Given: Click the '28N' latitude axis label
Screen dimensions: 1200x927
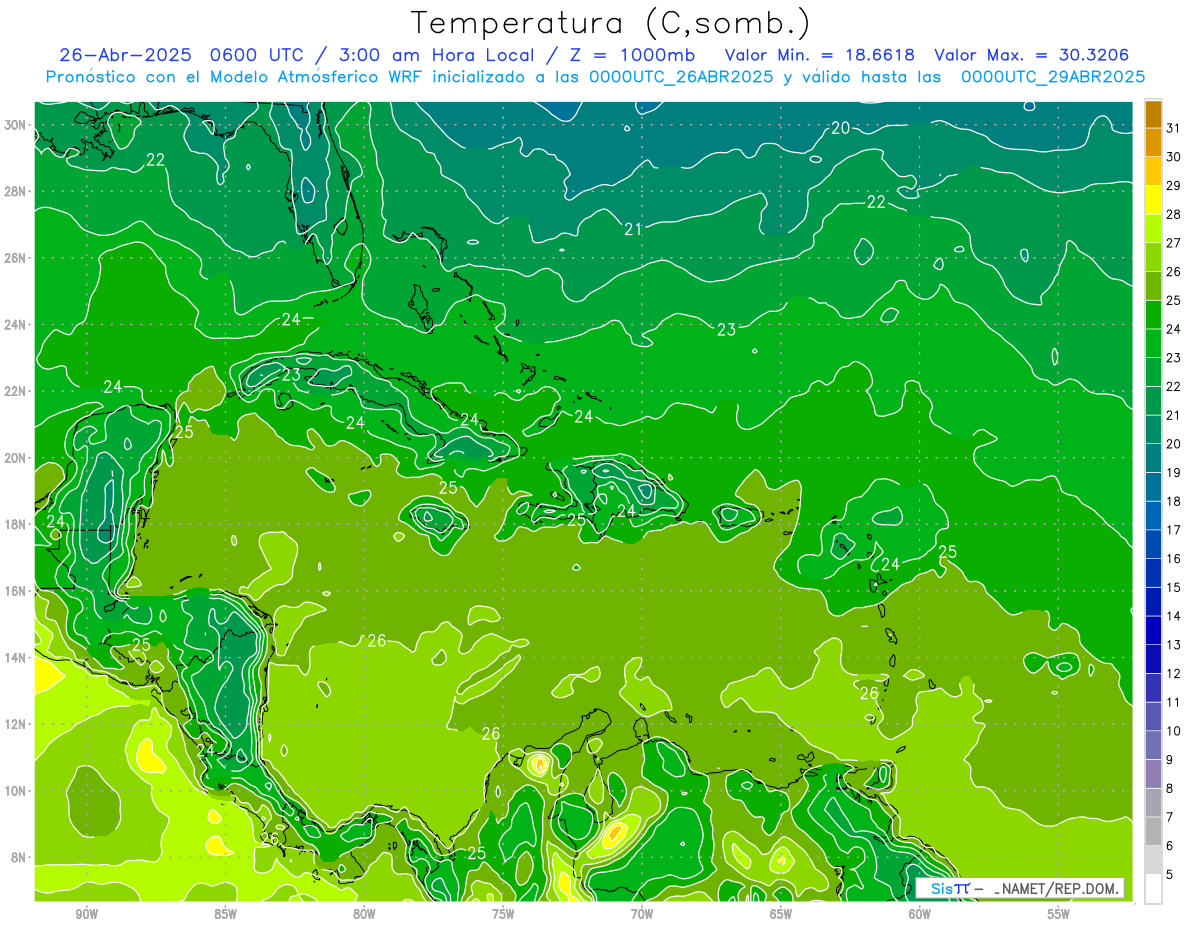Looking at the screenshot, I should pos(15,191).
